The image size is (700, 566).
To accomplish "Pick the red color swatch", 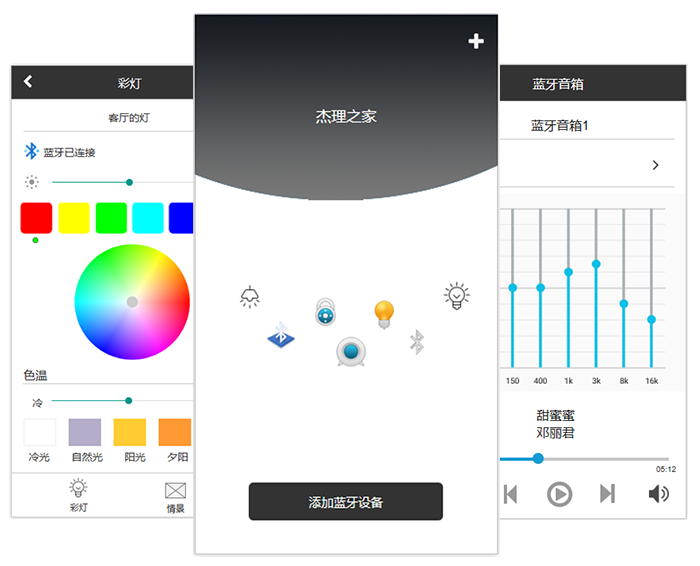I will coord(36,218).
